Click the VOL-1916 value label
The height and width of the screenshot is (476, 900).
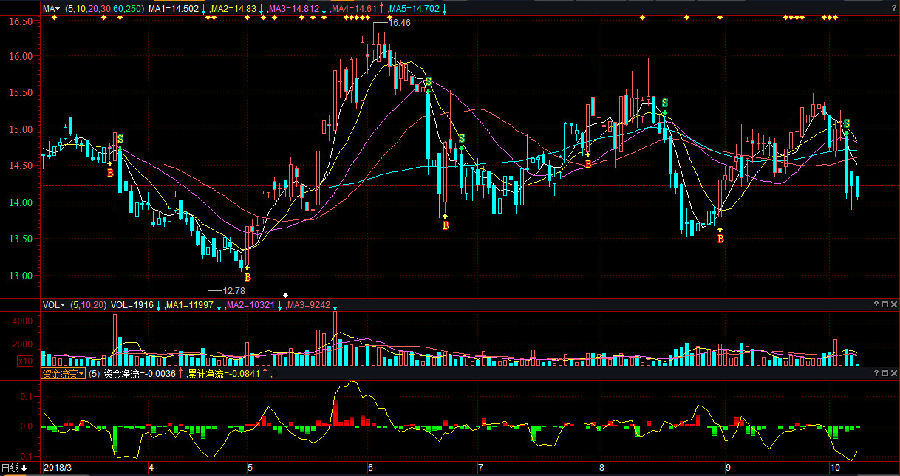click(x=132, y=304)
